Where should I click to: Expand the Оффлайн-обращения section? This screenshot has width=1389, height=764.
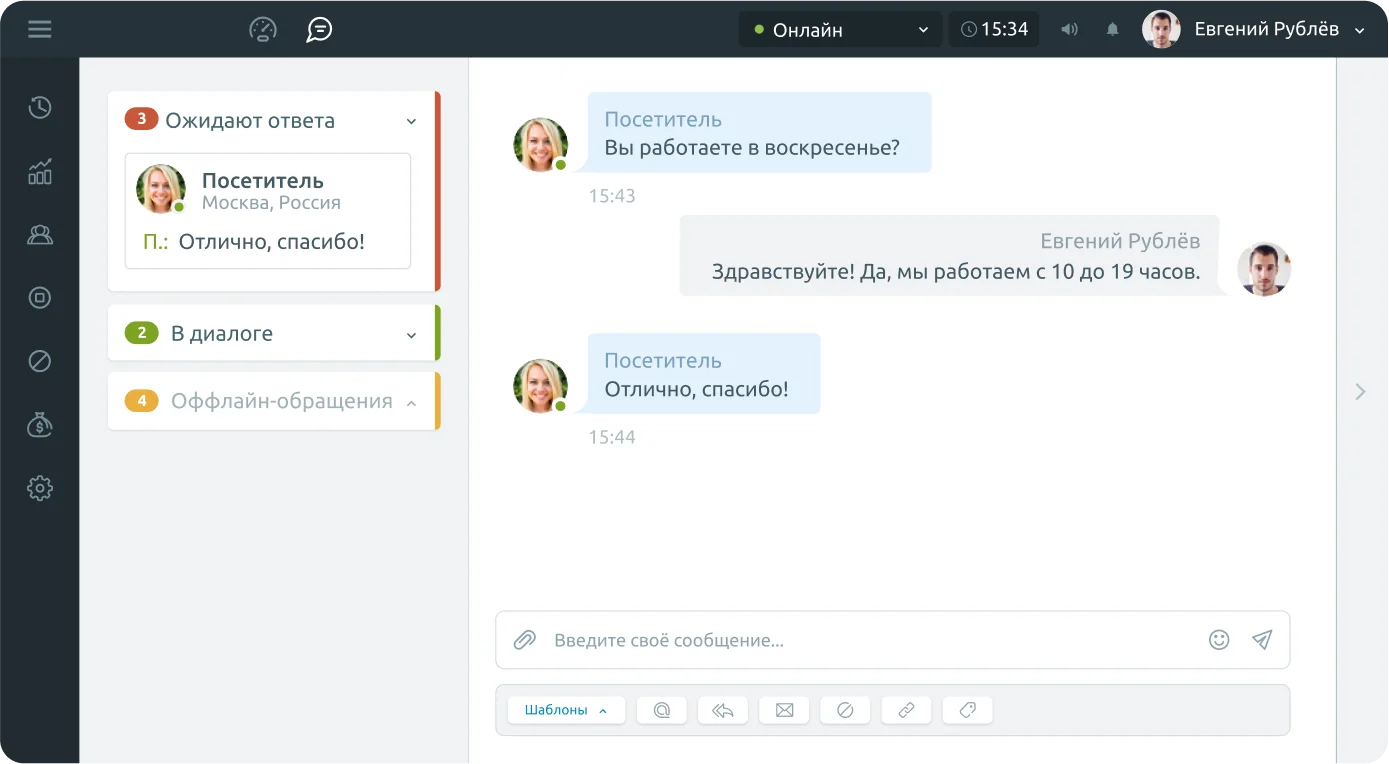point(410,402)
